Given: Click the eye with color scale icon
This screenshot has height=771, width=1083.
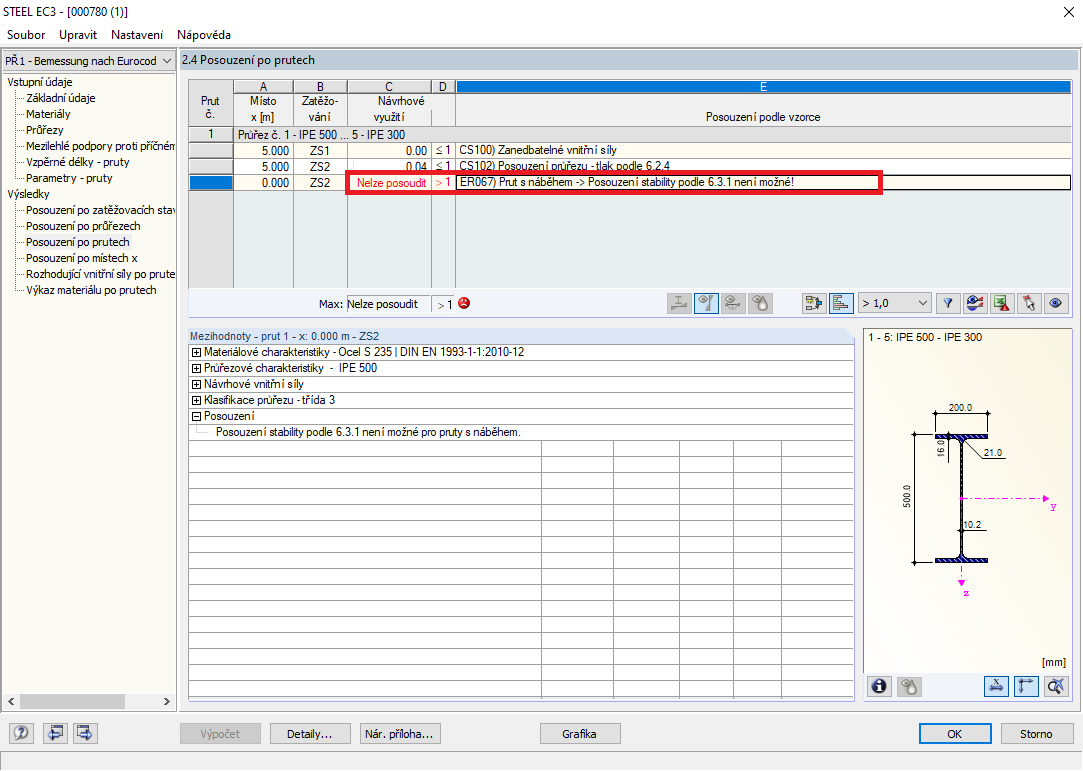Looking at the screenshot, I should click(x=975, y=303).
